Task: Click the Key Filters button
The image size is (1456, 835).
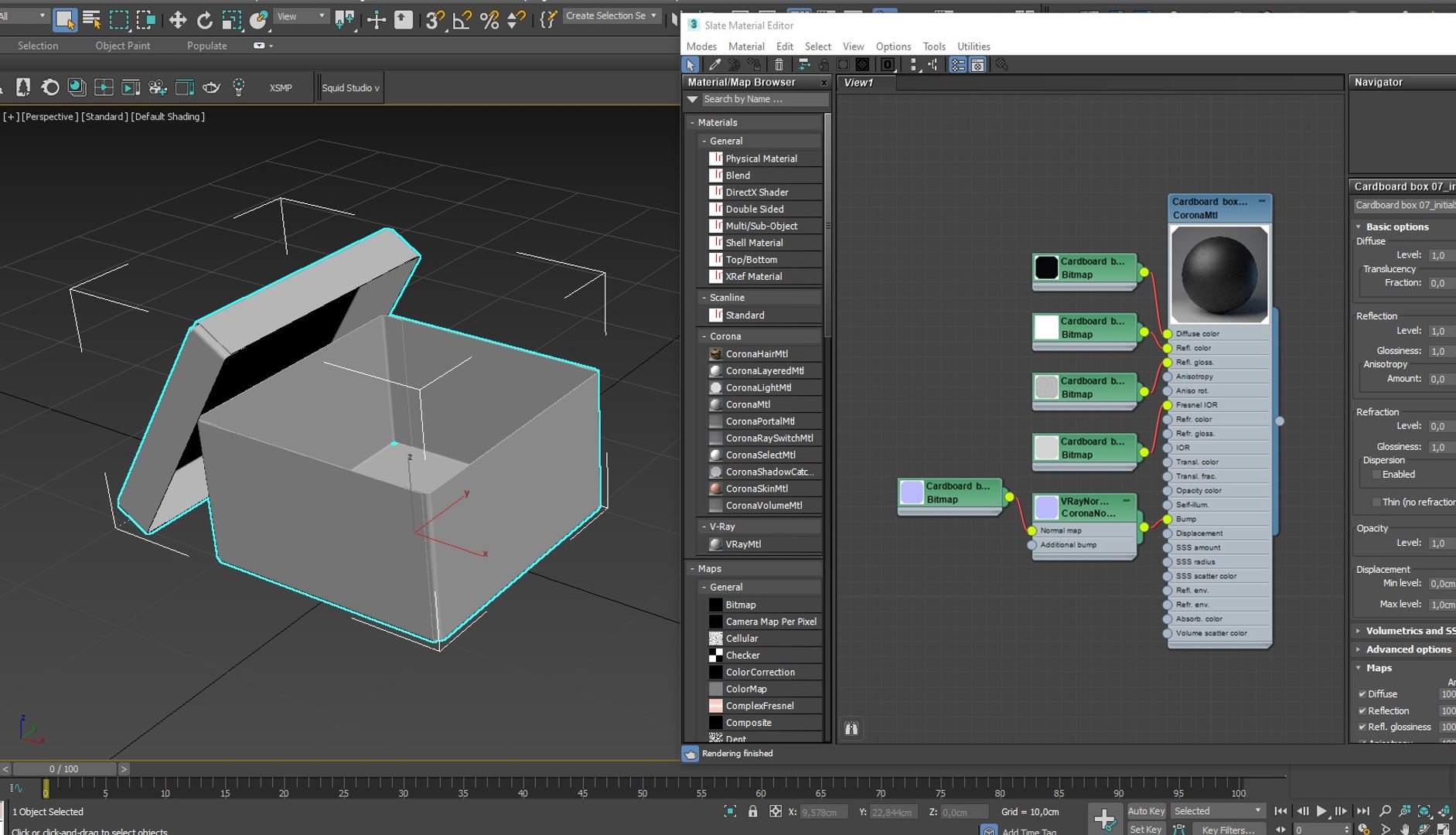Action: (x=1228, y=829)
